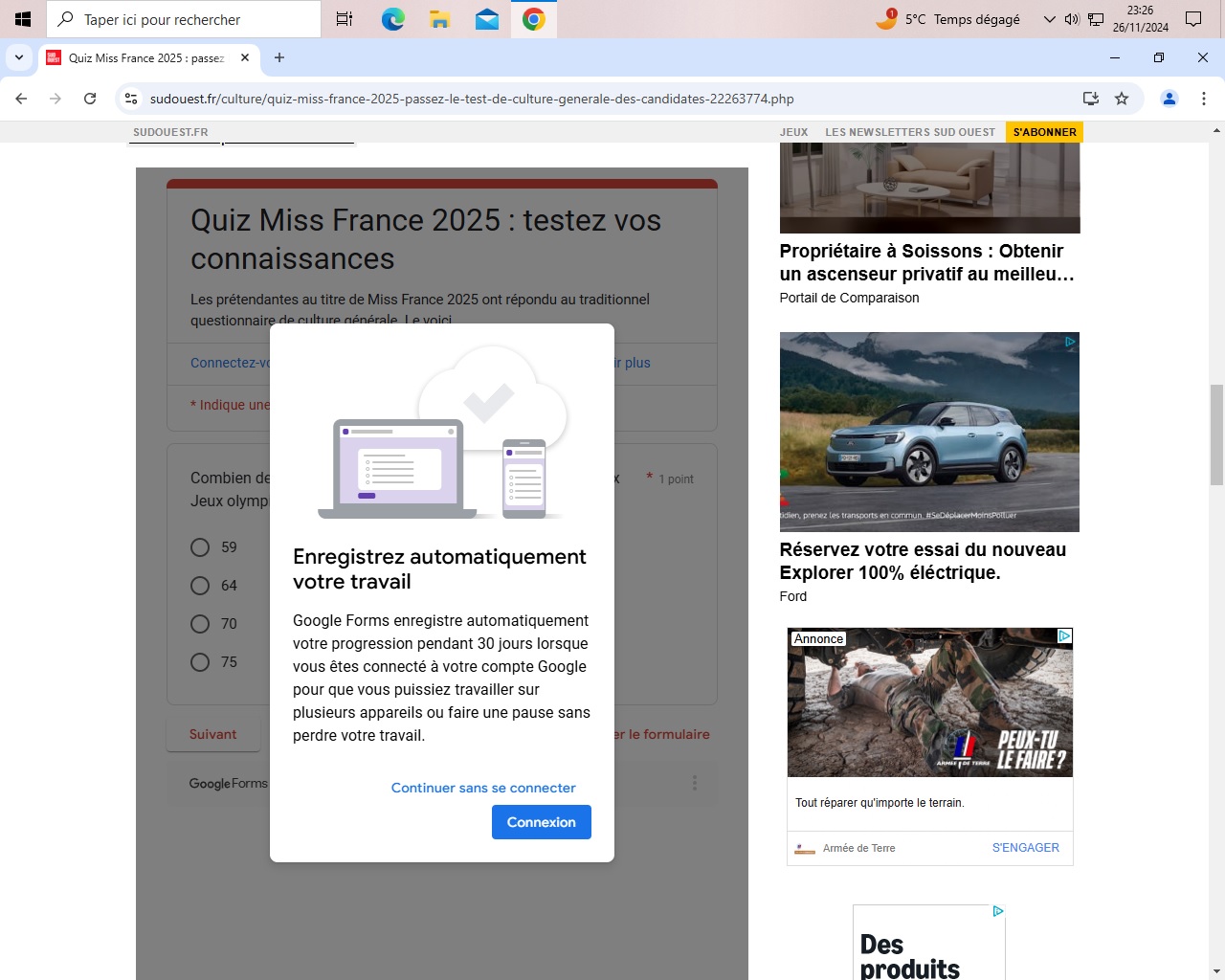Open the JEUX menu item
The image size is (1225, 980).
point(793,132)
